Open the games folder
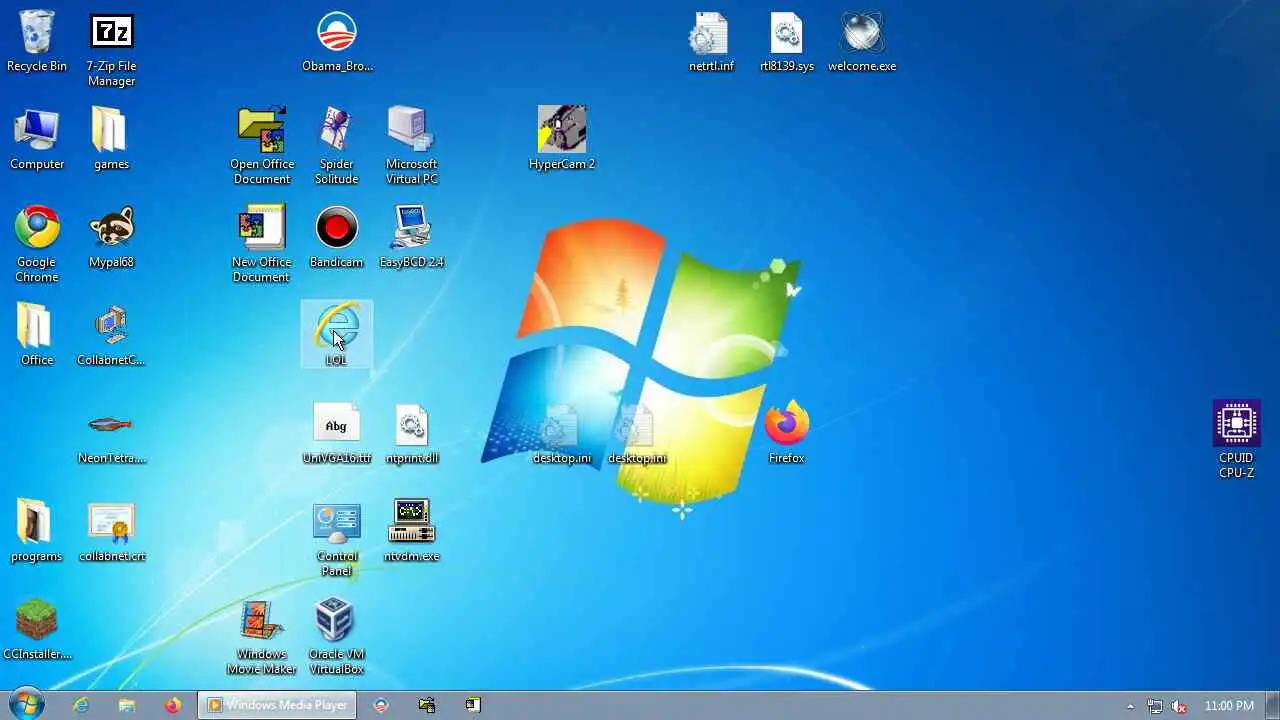The height and width of the screenshot is (720, 1280). tap(111, 140)
